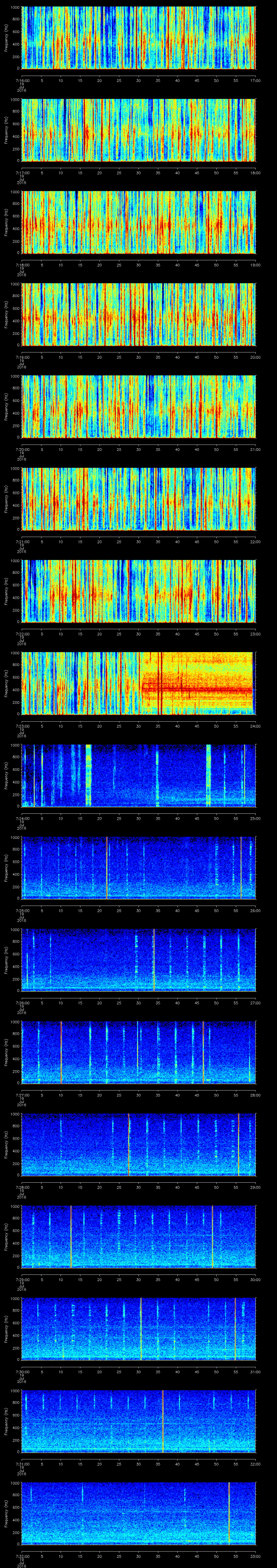Click the red 400 Hz band in the 7:23:00 panel

click(x=197, y=690)
